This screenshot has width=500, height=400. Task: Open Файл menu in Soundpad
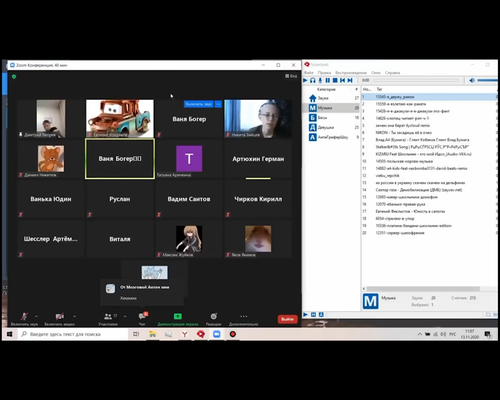[x=308, y=72]
